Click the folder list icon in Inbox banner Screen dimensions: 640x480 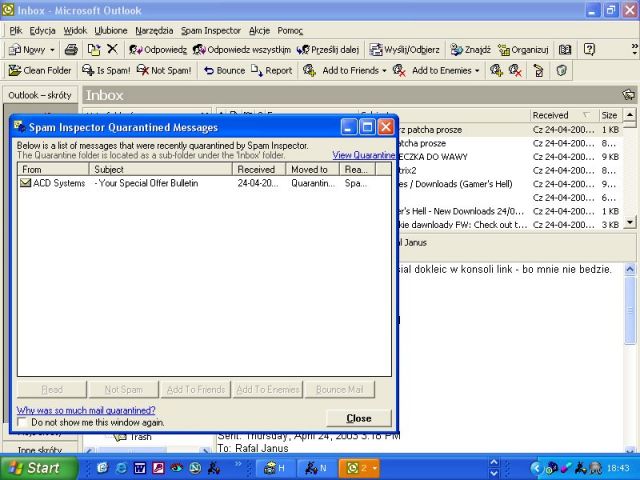pos(629,95)
